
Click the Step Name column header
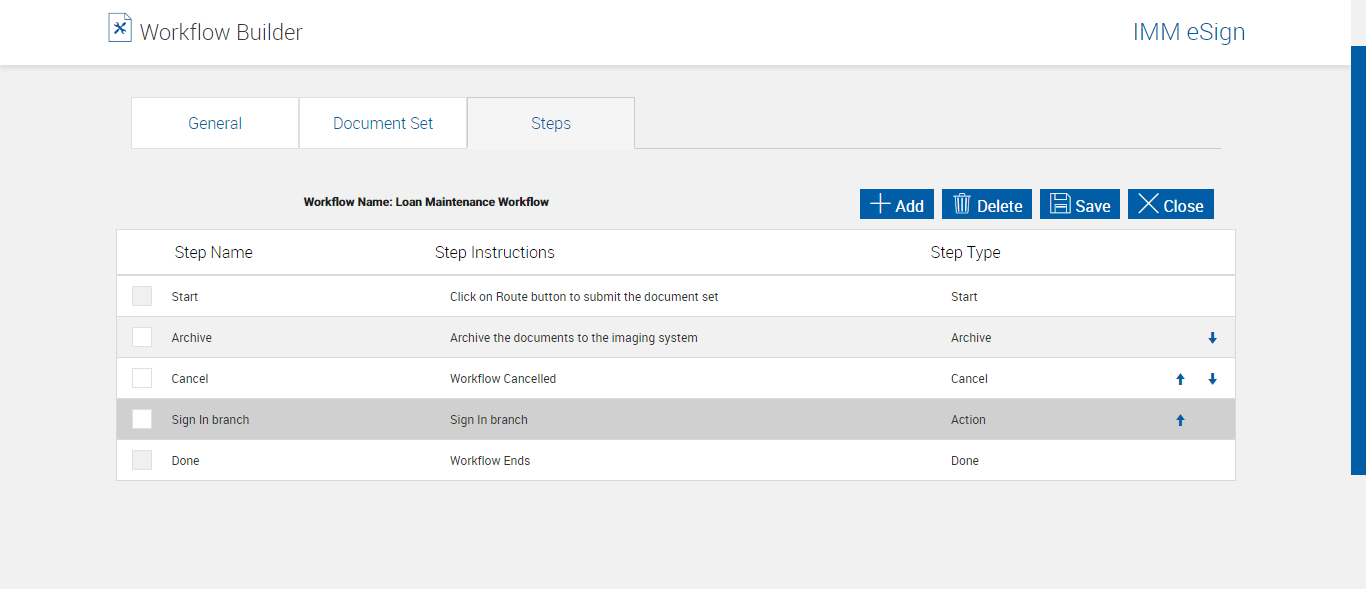(213, 252)
